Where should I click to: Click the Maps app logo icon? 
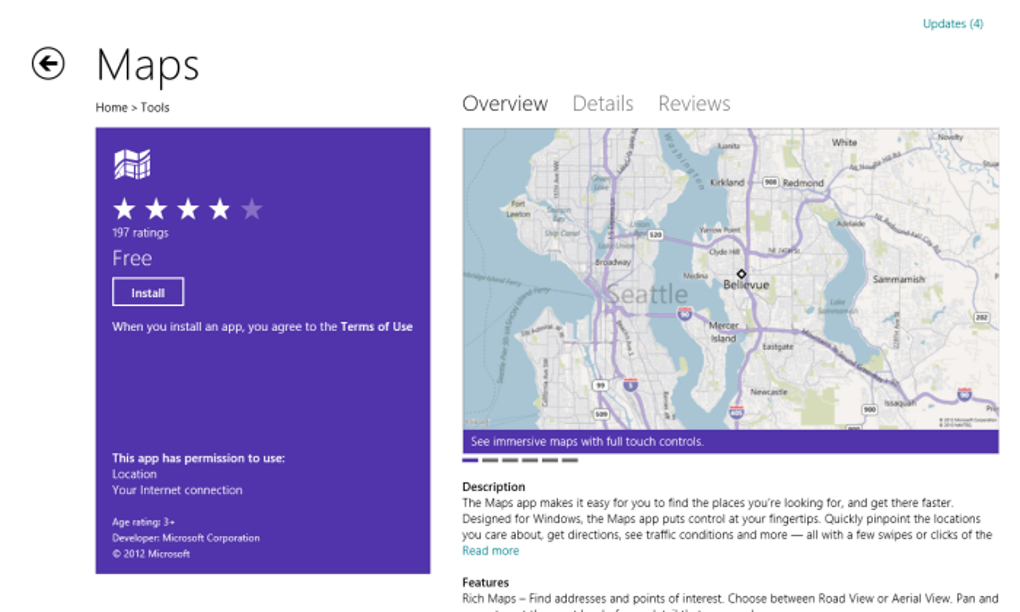pyautogui.click(x=132, y=164)
